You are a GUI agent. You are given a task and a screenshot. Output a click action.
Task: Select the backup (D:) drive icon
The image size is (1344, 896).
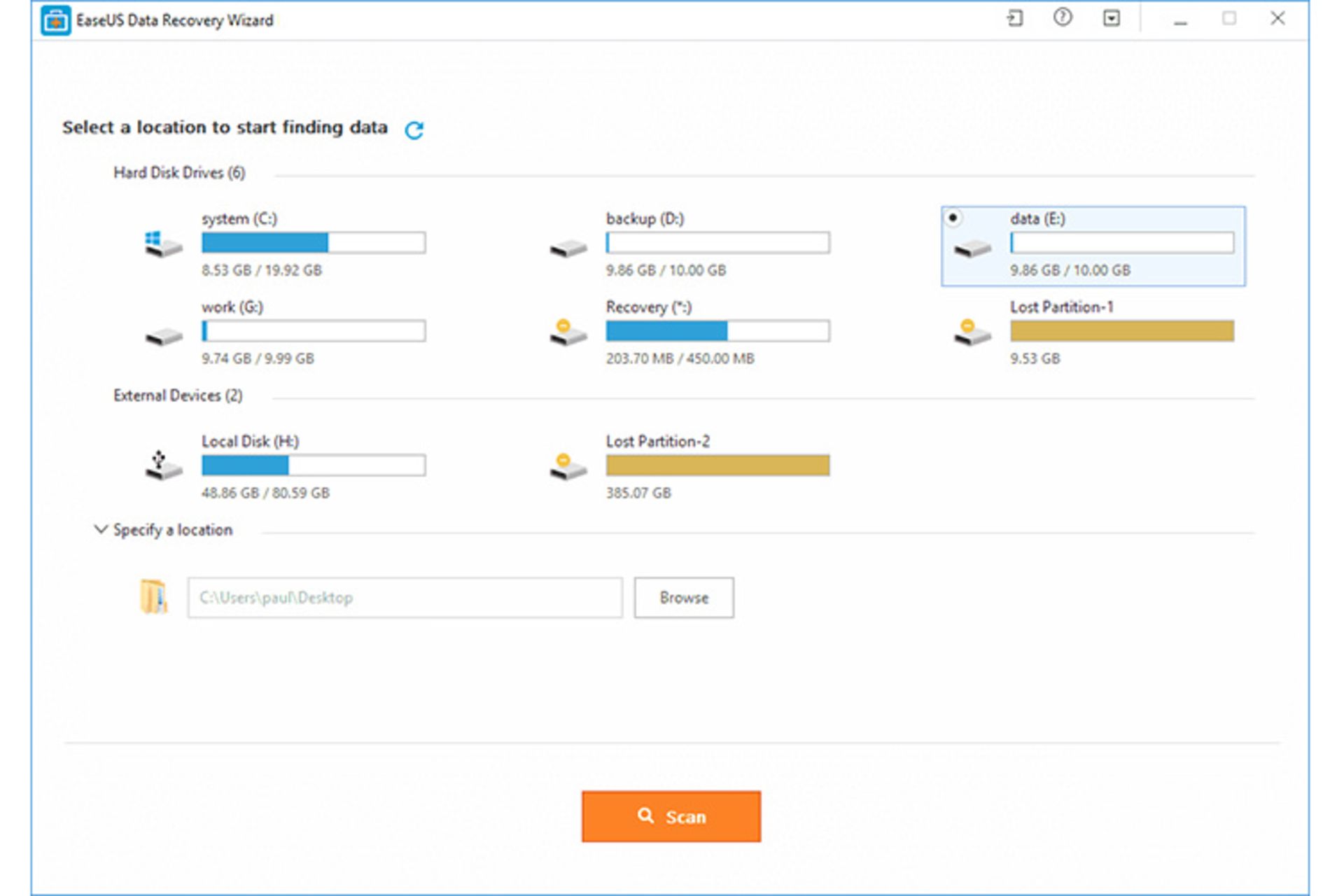(568, 248)
